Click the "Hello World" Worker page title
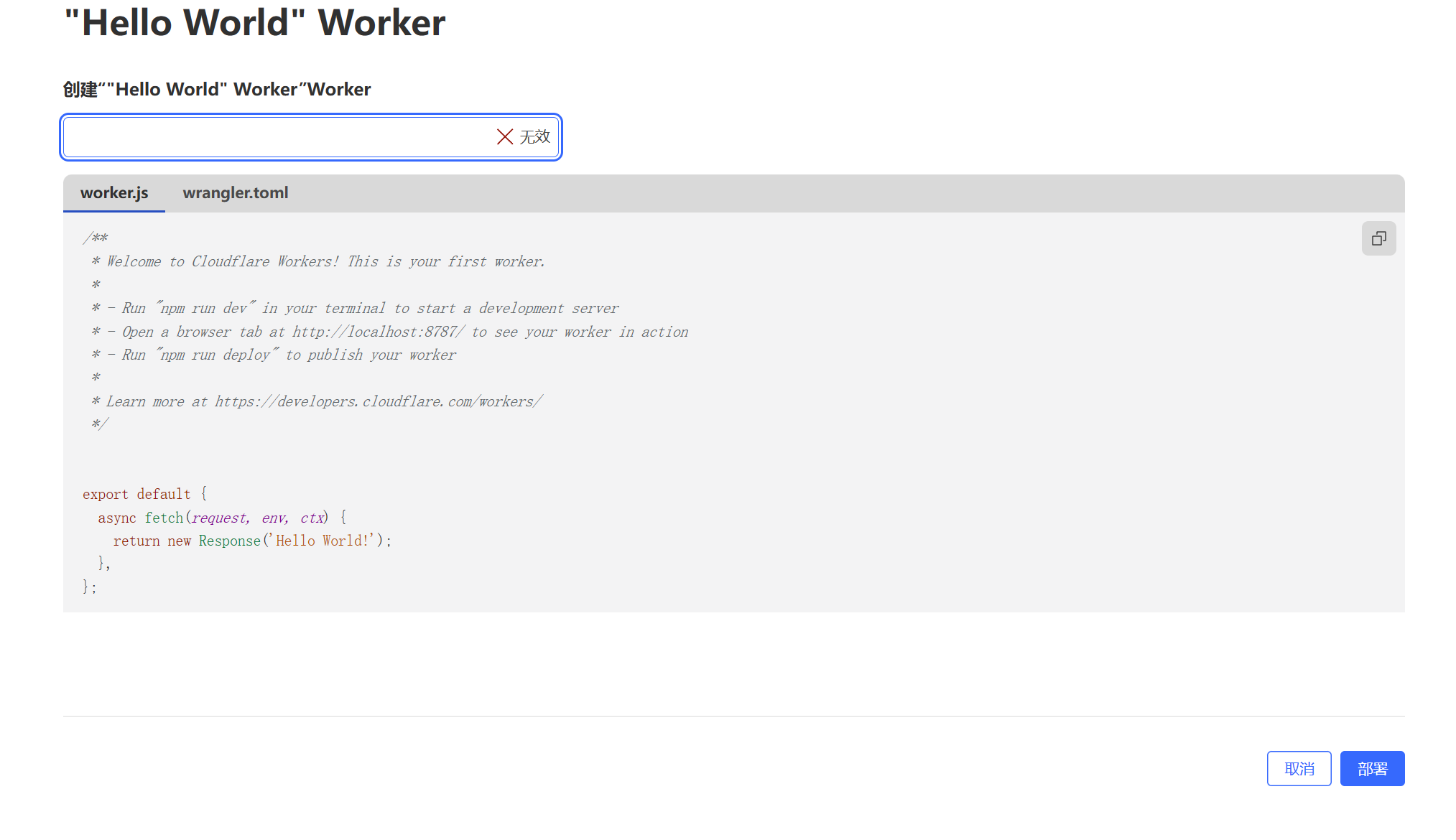The width and height of the screenshot is (1456, 840). pos(254,22)
